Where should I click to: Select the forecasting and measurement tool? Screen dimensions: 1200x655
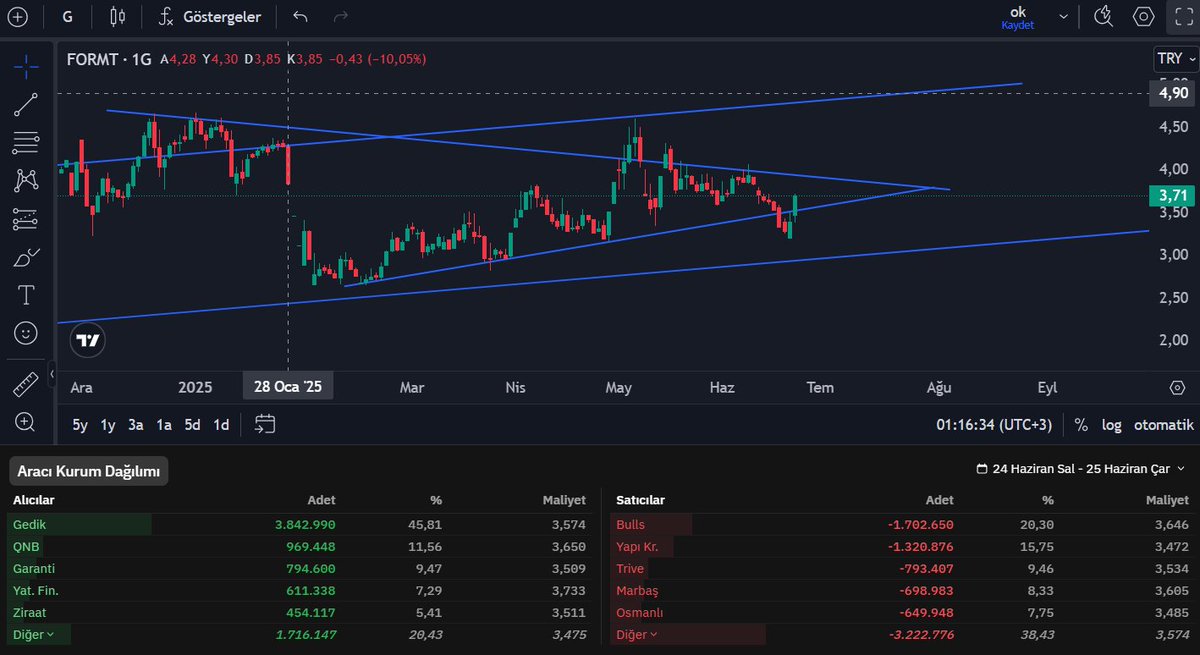click(x=26, y=219)
